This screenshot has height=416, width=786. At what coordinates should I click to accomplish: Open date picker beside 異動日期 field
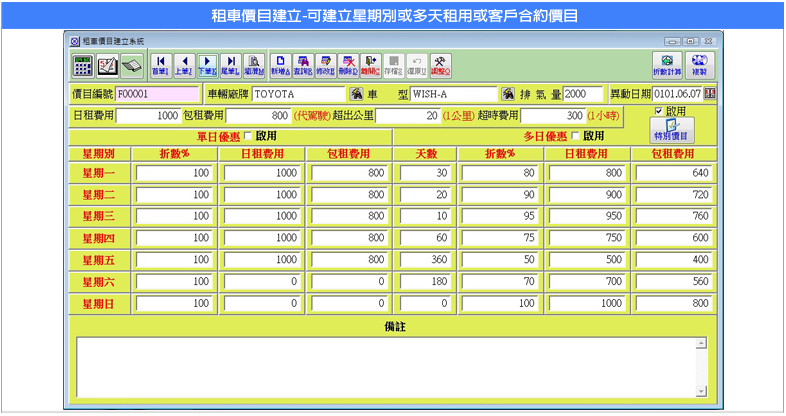[x=710, y=94]
